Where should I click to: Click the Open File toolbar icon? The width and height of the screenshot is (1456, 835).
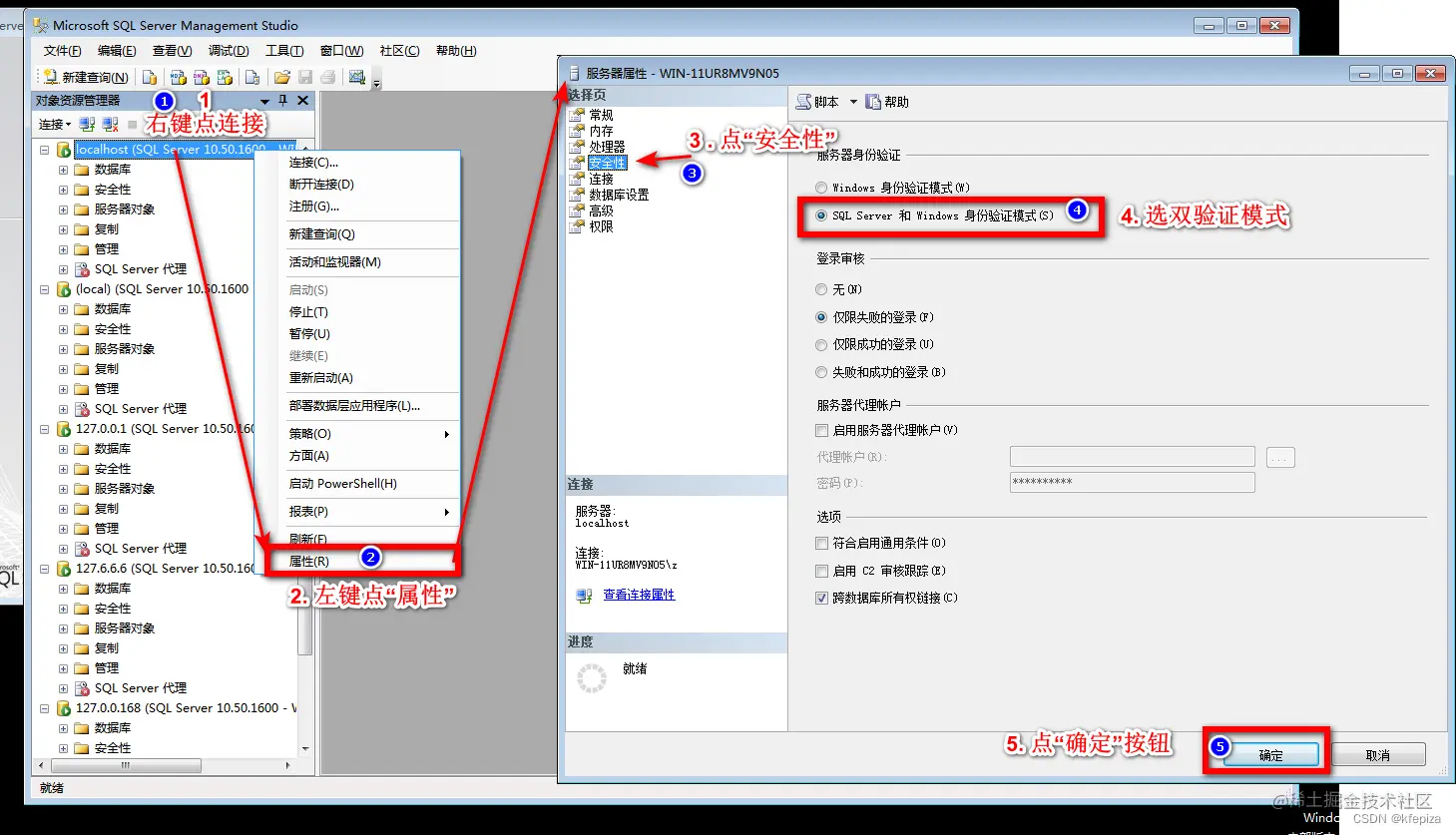point(281,76)
